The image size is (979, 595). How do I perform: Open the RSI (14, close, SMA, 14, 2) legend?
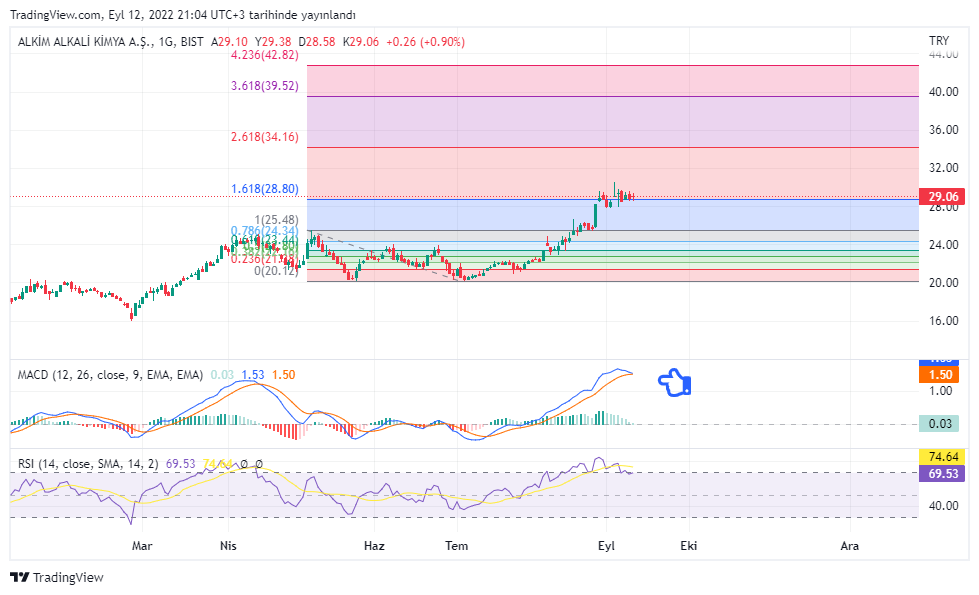pos(88,464)
